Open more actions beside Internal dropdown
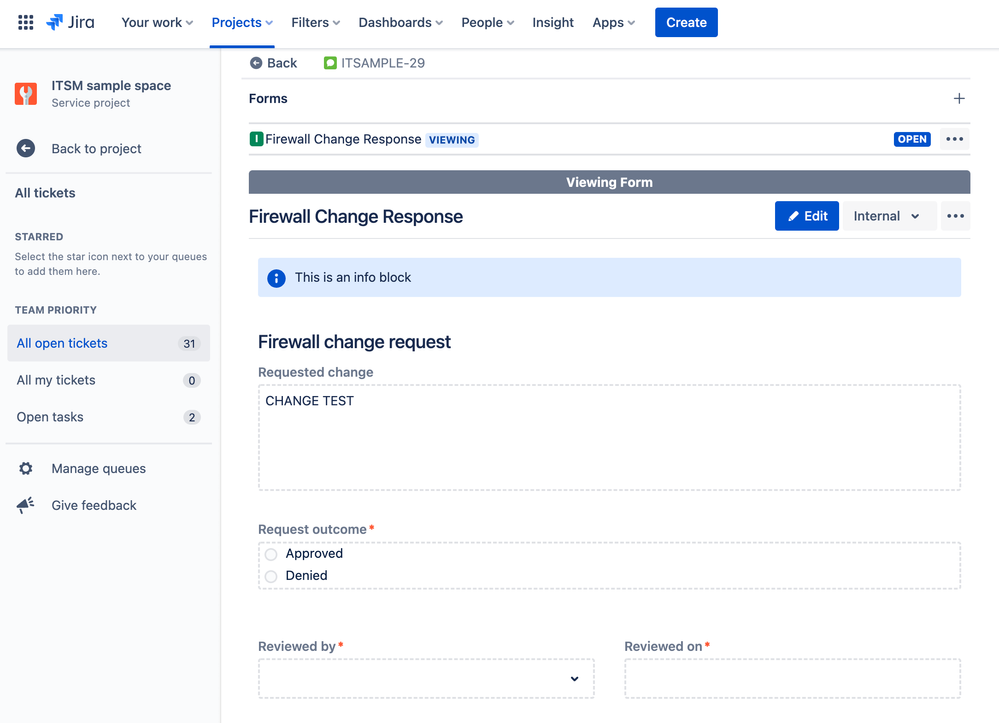Screen dimensions: 999x723 [x=955, y=216]
